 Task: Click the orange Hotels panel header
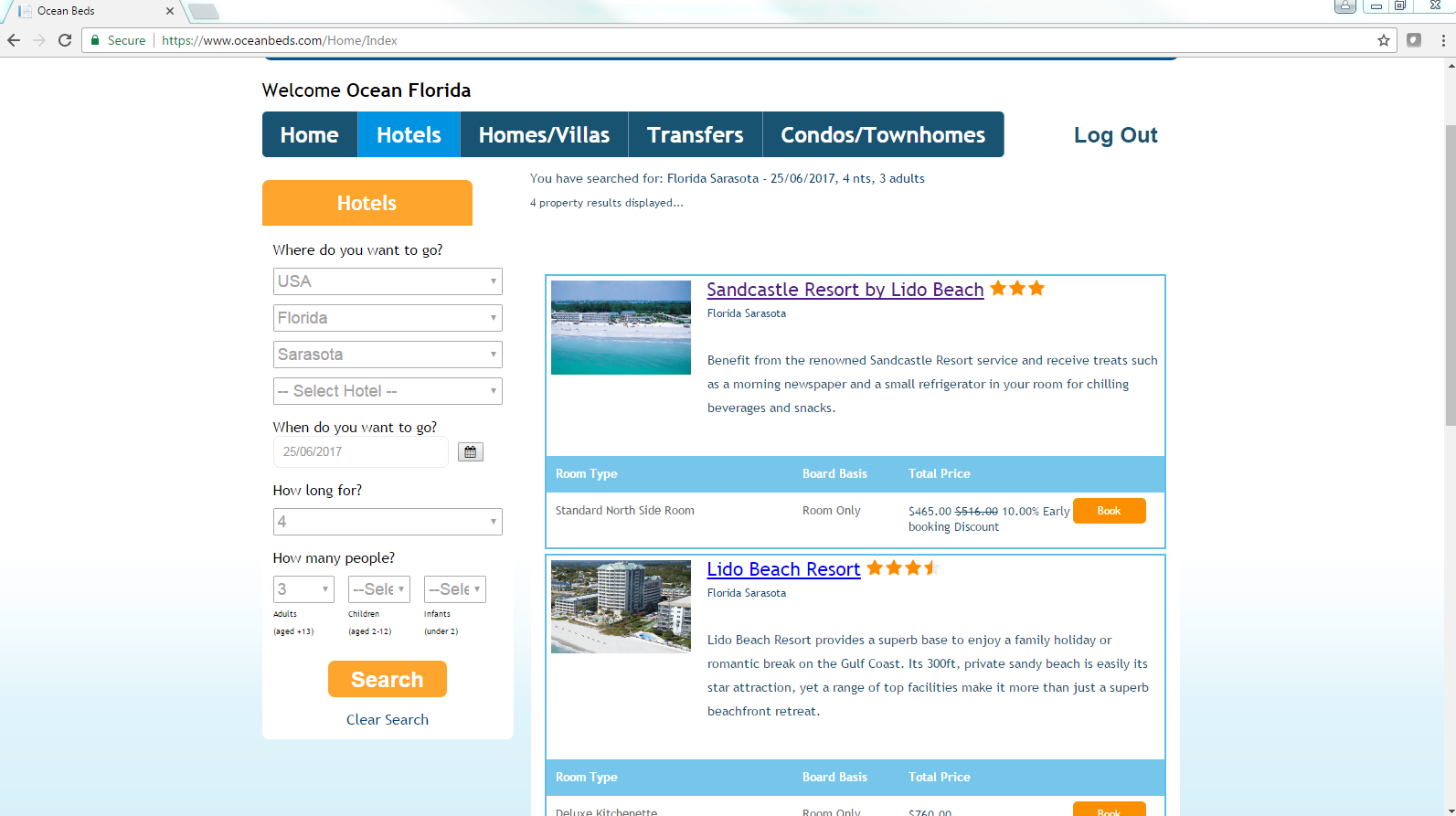click(367, 203)
